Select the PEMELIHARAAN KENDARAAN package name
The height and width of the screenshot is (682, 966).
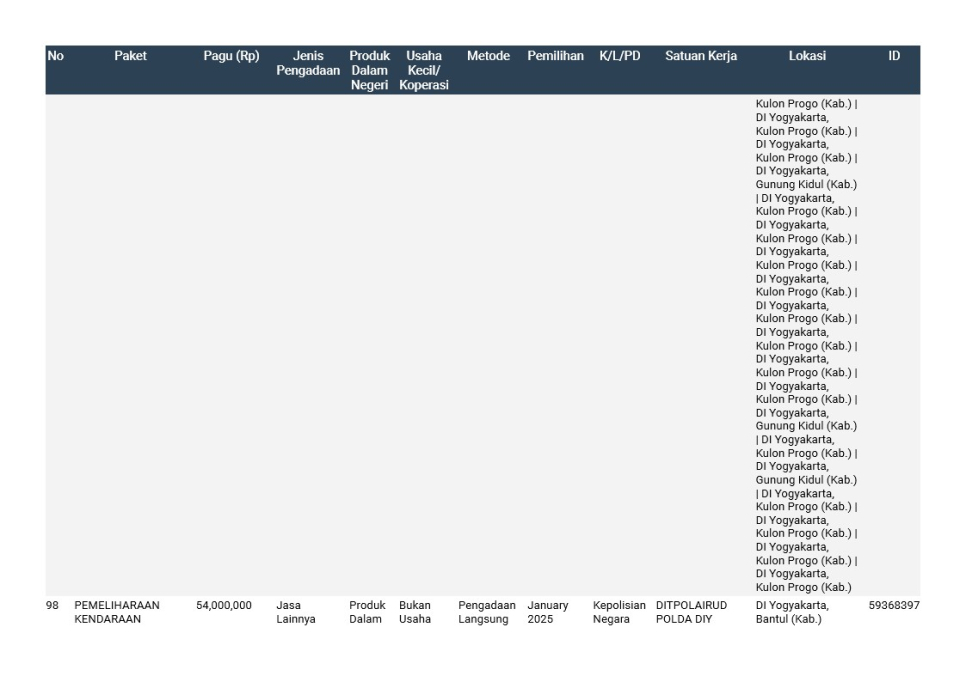[116, 612]
